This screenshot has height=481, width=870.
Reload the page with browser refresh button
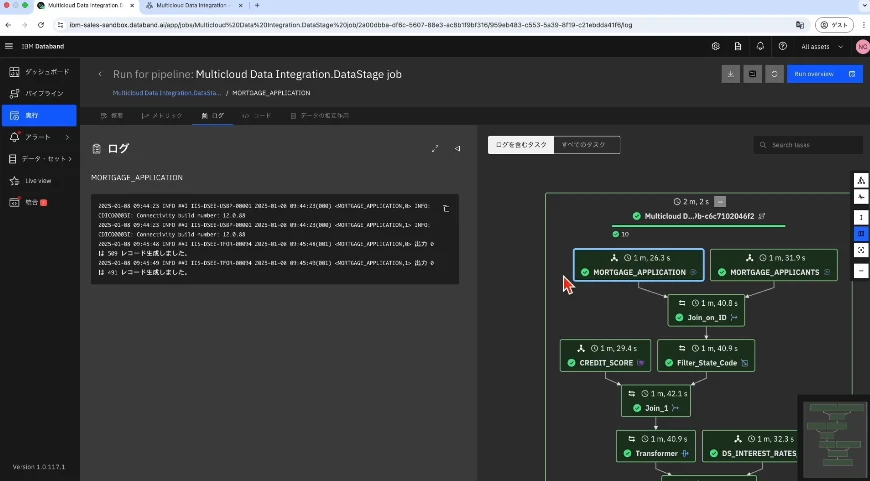click(41, 25)
